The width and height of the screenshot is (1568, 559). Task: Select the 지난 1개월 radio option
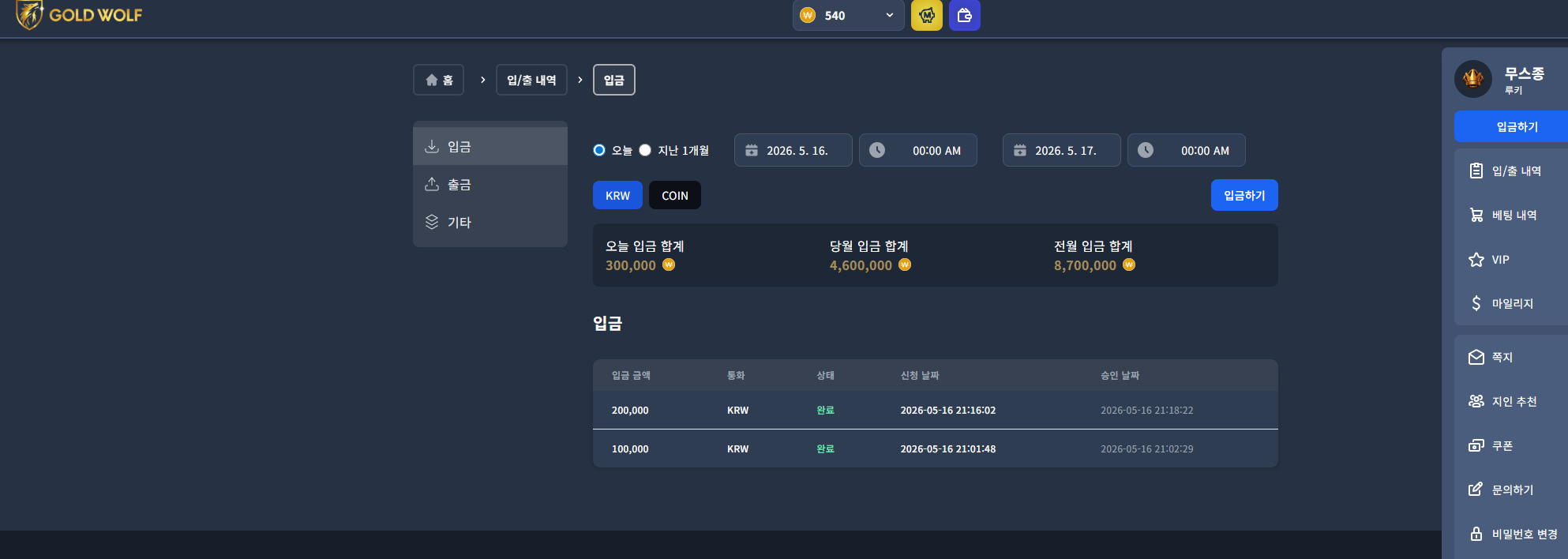point(645,150)
